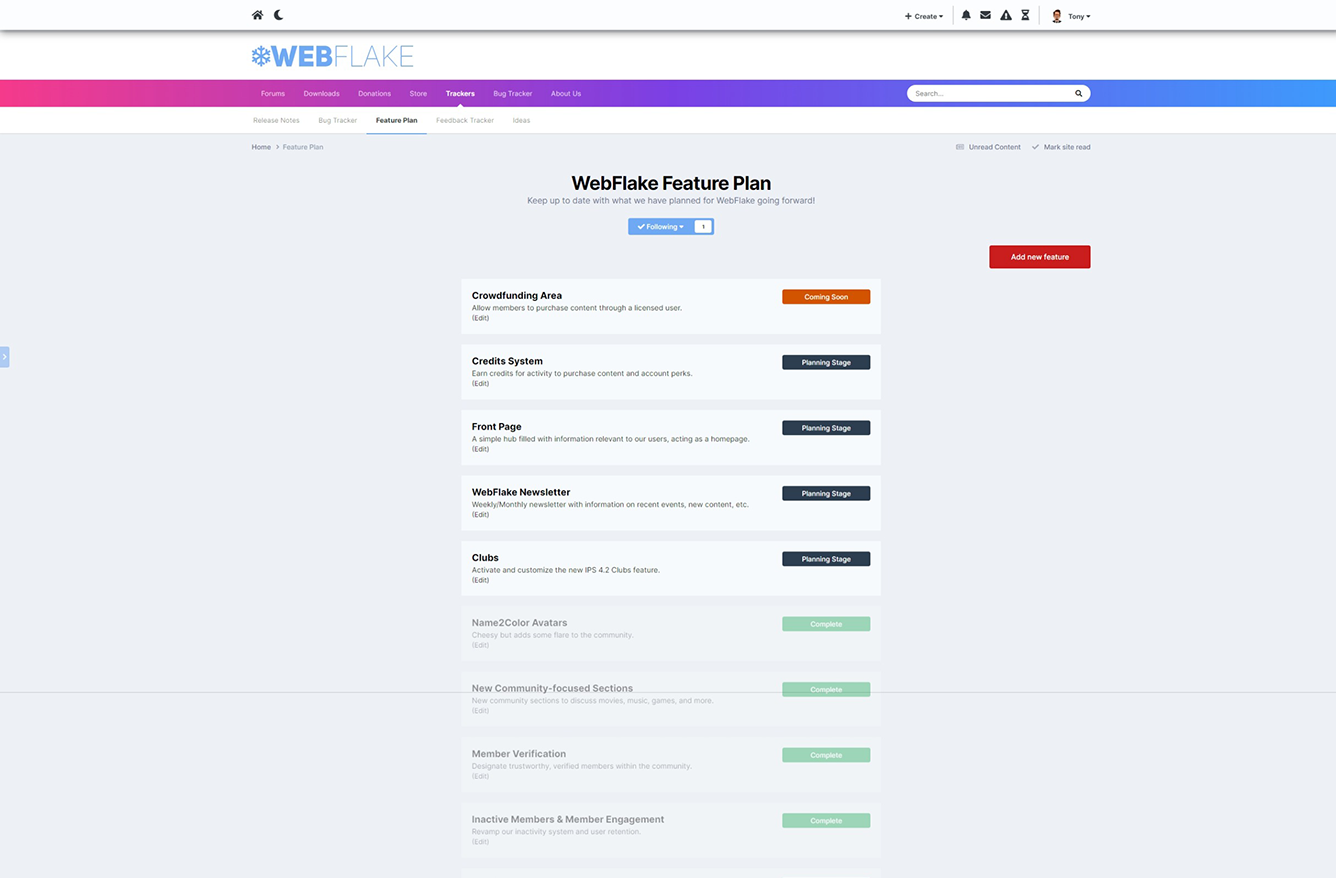
Task: Click the search magnifier icon
Action: [x=1078, y=93]
